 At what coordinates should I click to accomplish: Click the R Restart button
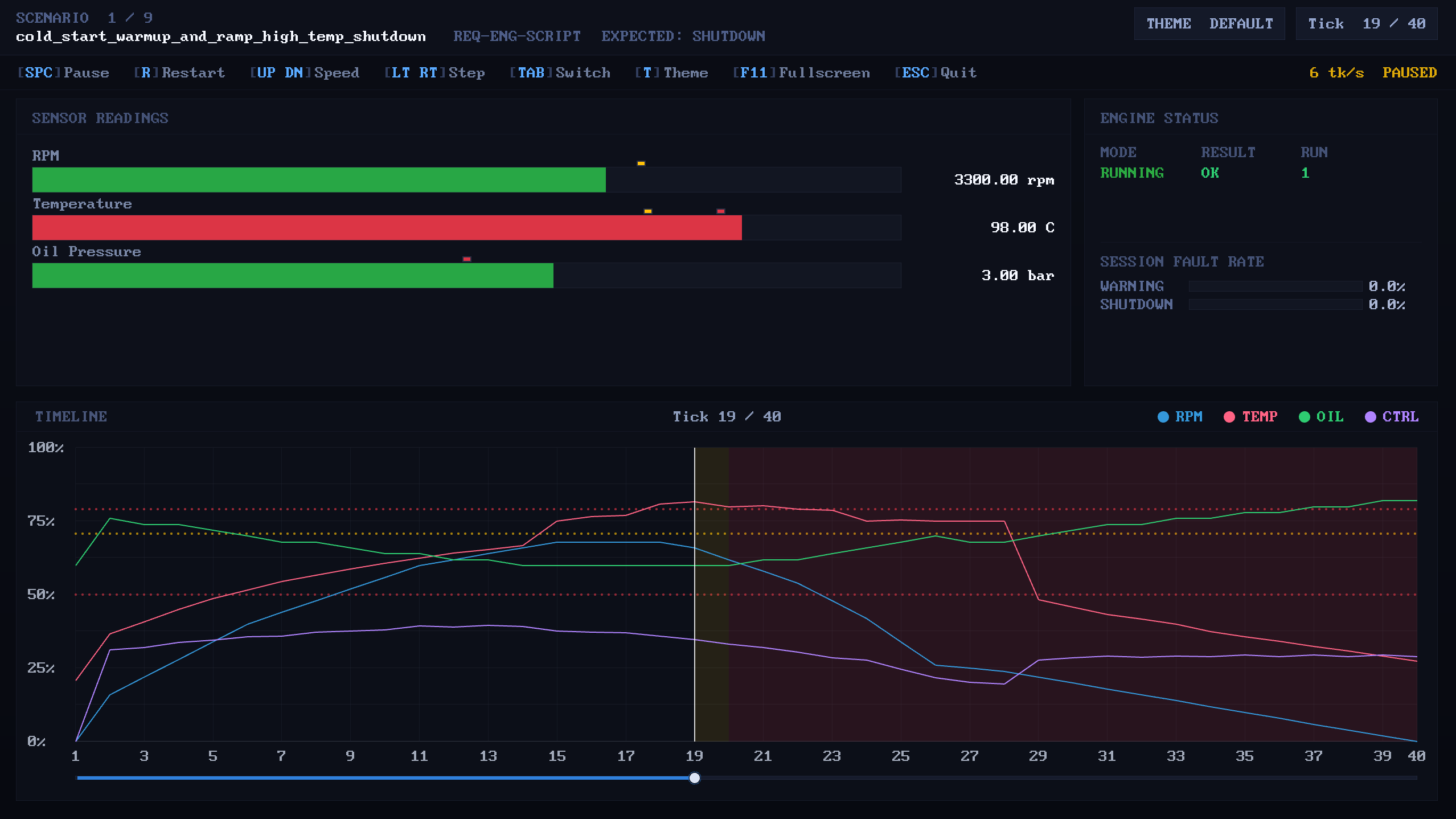tap(179, 73)
